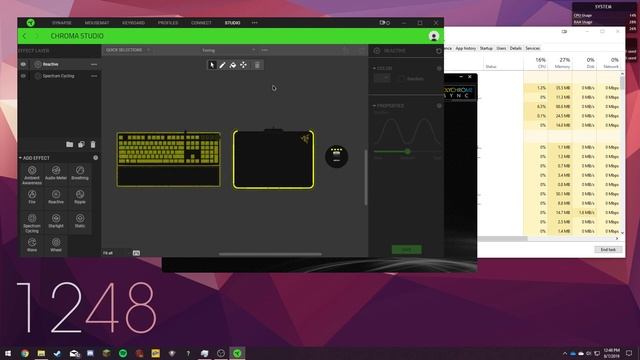Image resolution: width=640 pixels, height=360 pixels.
Task: Click the add group folder icon under layers
Action: coord(69,144)
